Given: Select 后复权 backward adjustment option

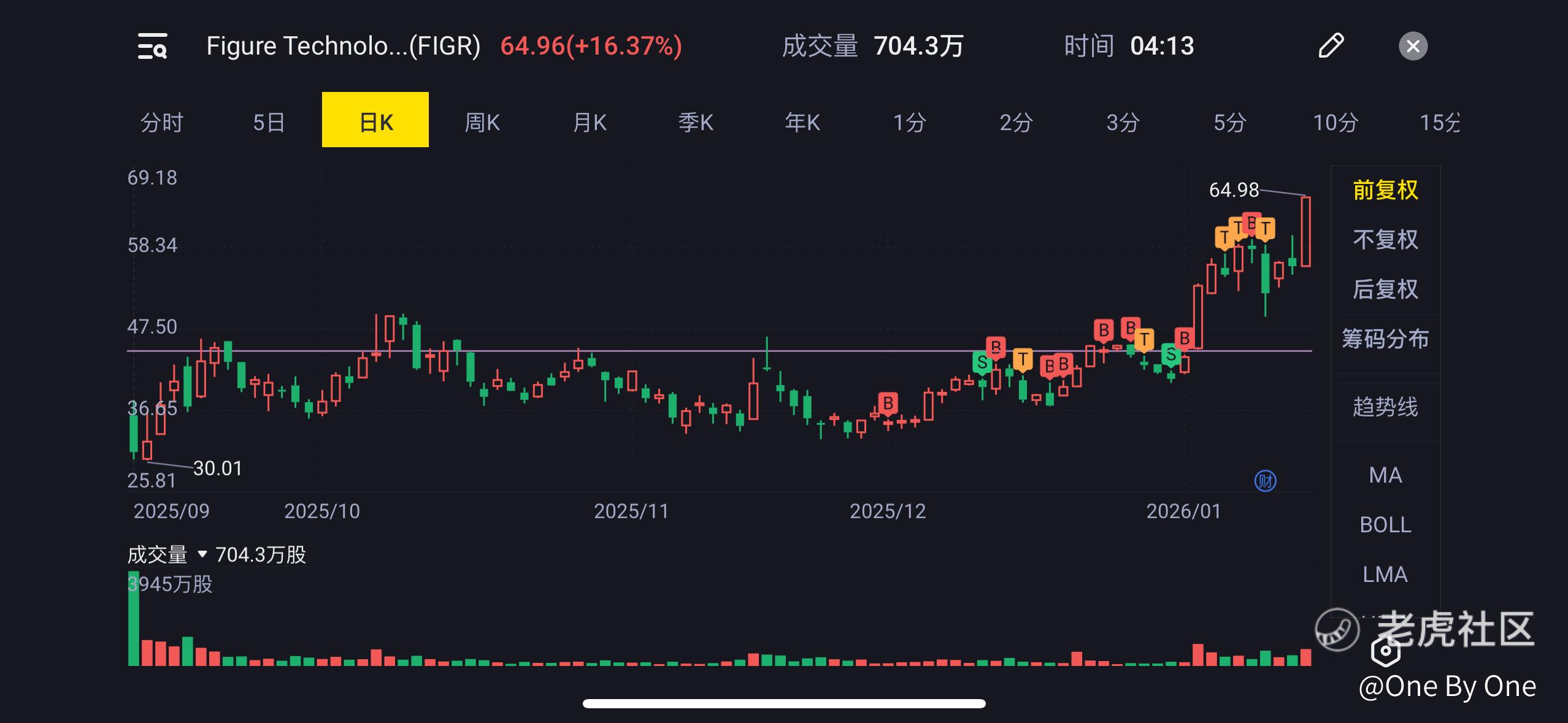Looking at the screenshot, I should (1385, 289).
